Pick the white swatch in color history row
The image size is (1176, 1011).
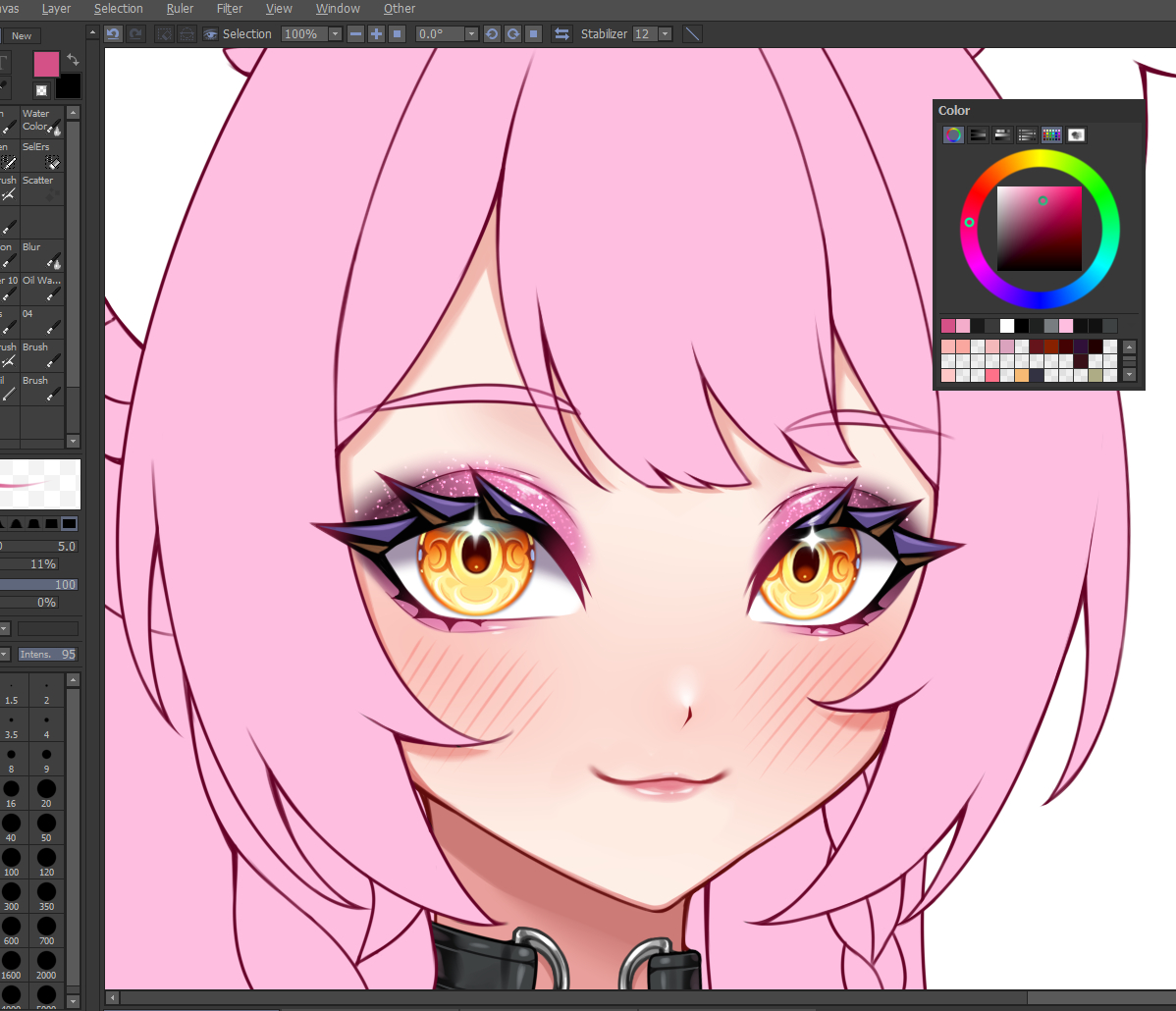pos(1007,326)
